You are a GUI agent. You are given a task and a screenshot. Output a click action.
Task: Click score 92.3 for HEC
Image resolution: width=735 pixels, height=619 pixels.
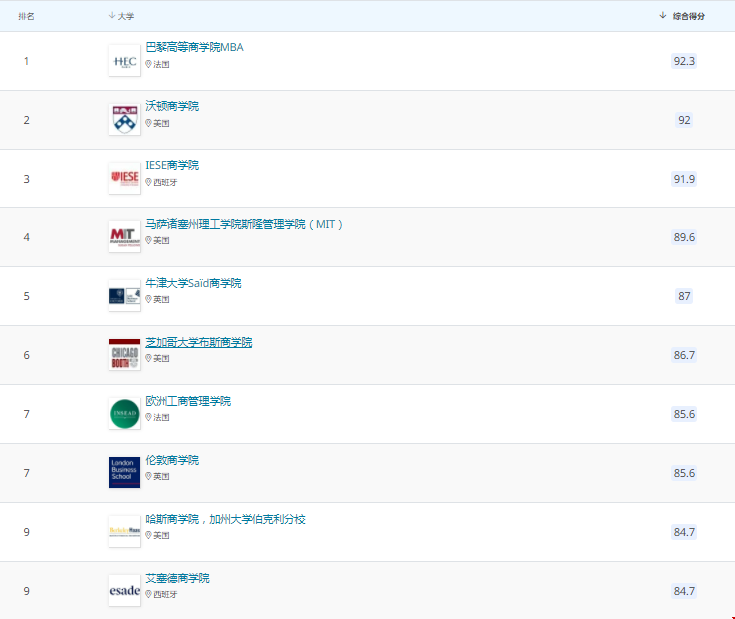point(684,61)
